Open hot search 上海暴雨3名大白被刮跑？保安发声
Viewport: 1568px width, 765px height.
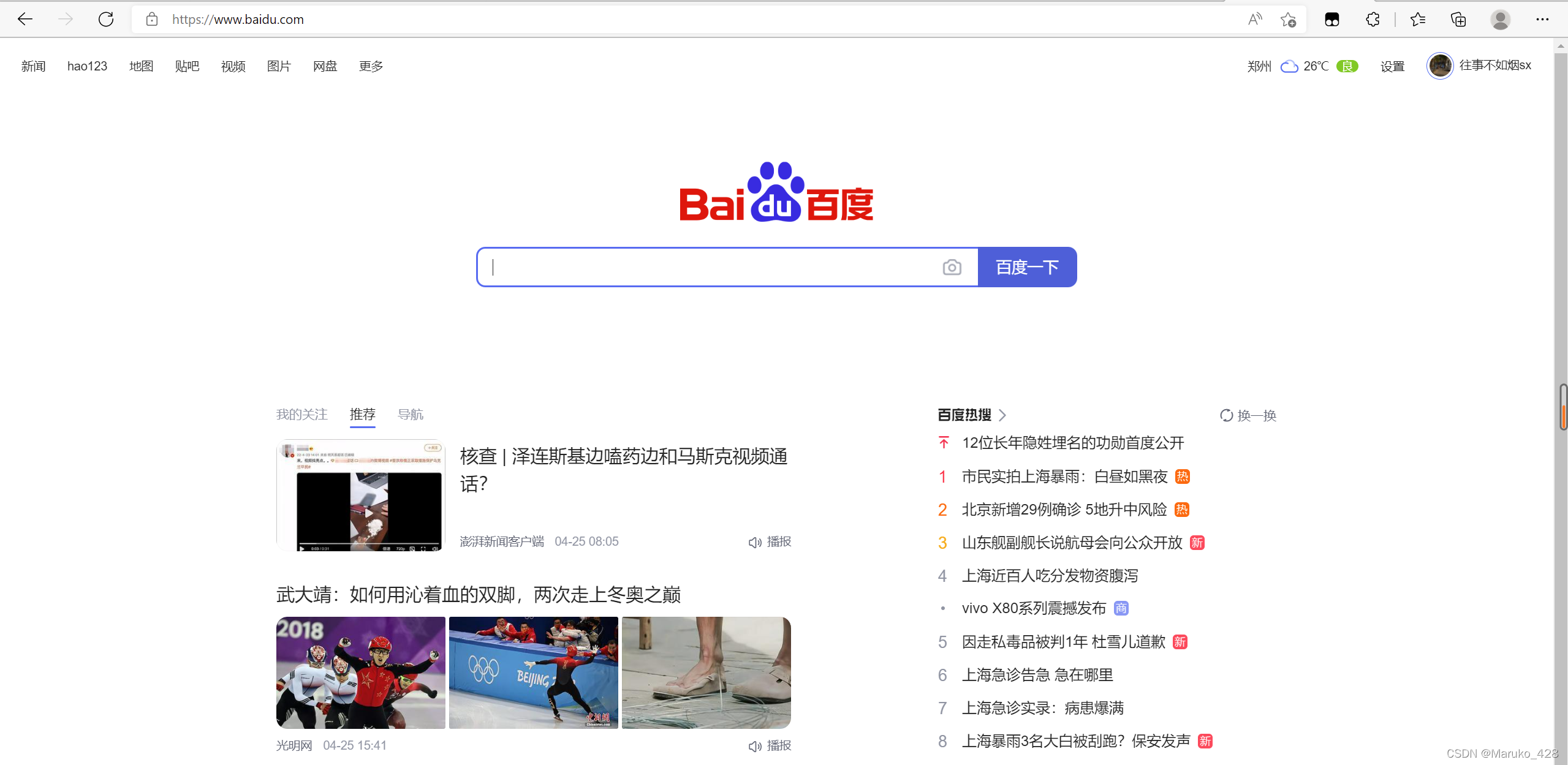tap(1075, 741)
